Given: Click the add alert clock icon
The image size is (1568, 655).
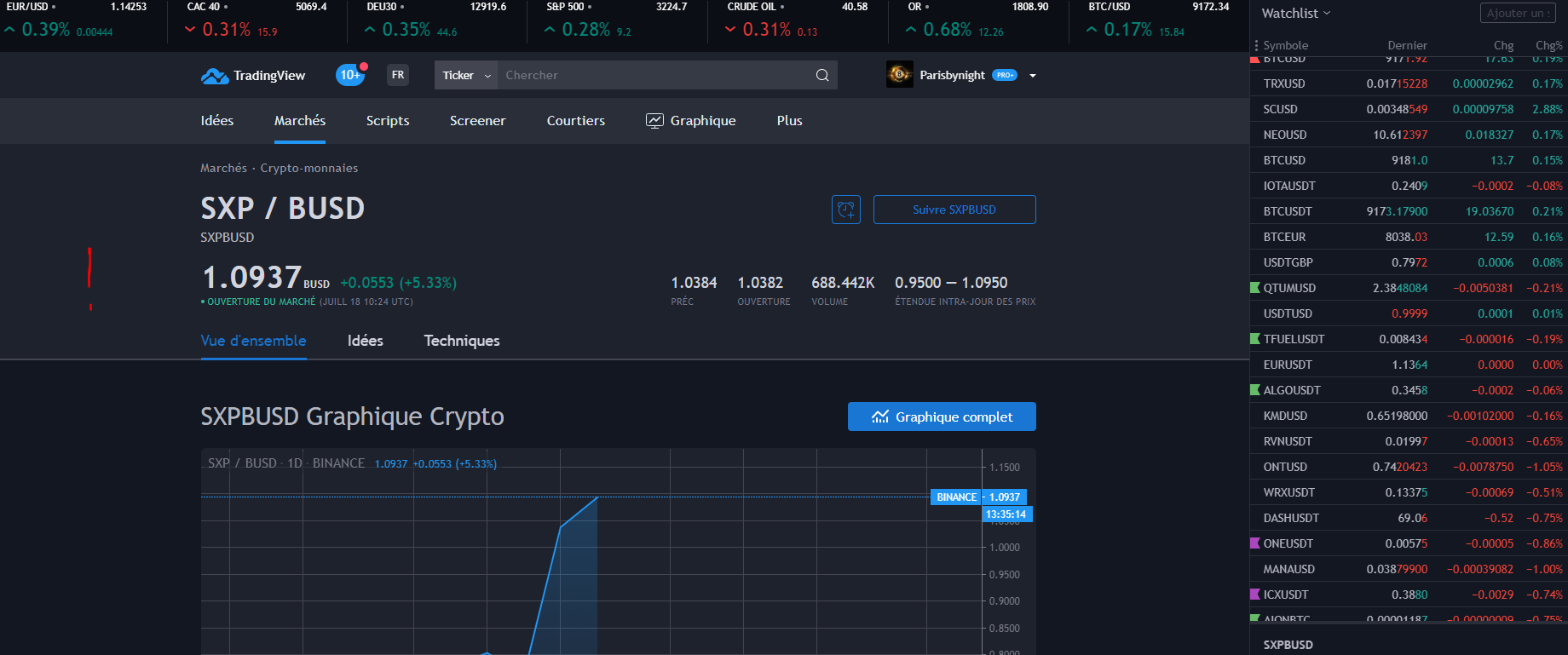Looking at the screenshot, I should coord(846,210).
